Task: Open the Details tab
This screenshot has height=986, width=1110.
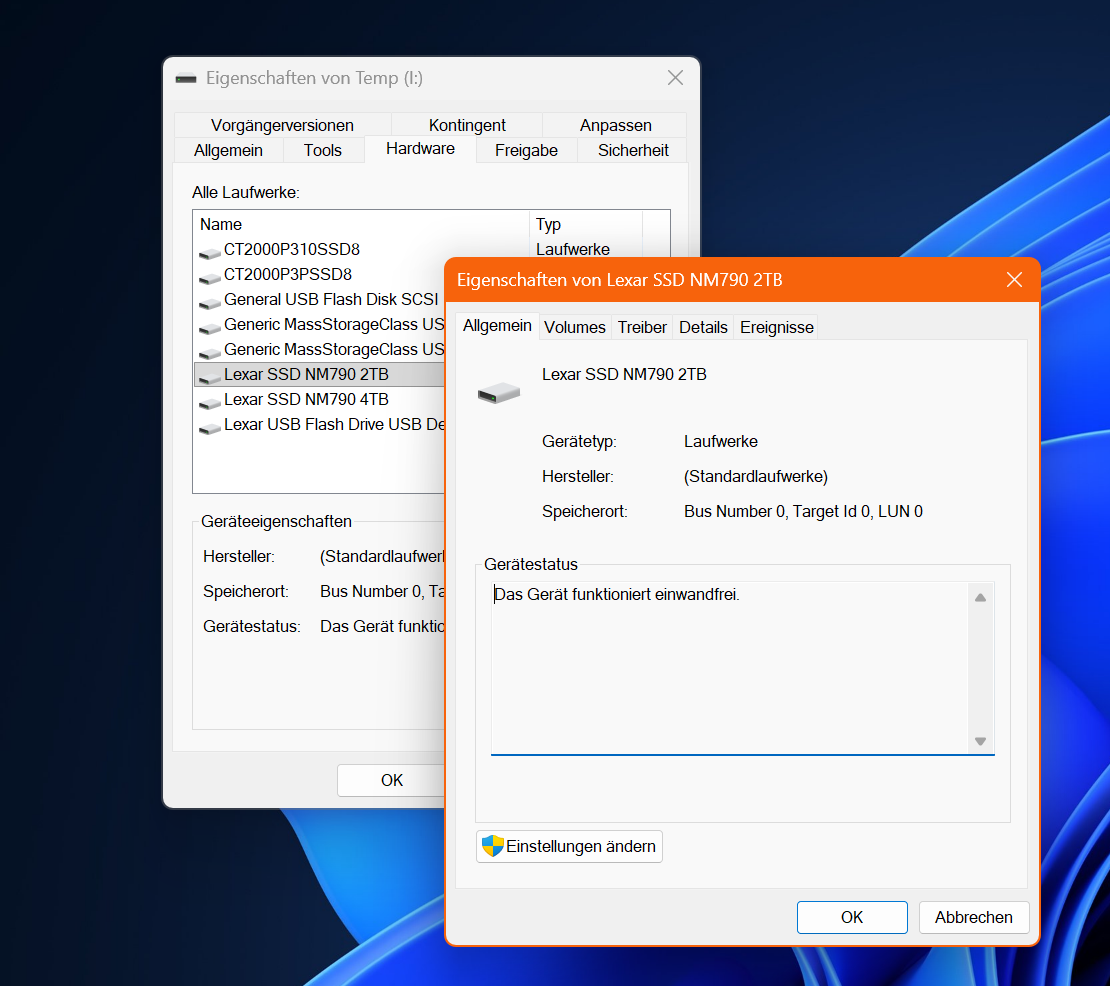Action: point(703,327)
